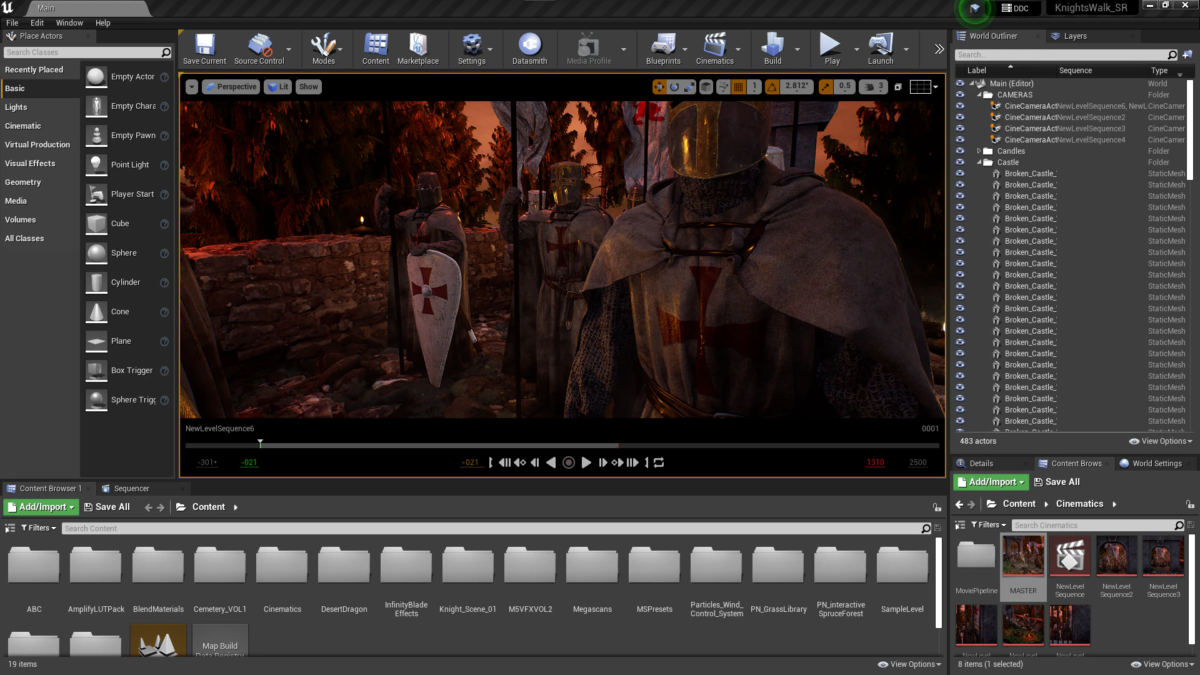Select the Box Trigger actor icon
This screenshot has height=675, width=1200.
[96, 371]
